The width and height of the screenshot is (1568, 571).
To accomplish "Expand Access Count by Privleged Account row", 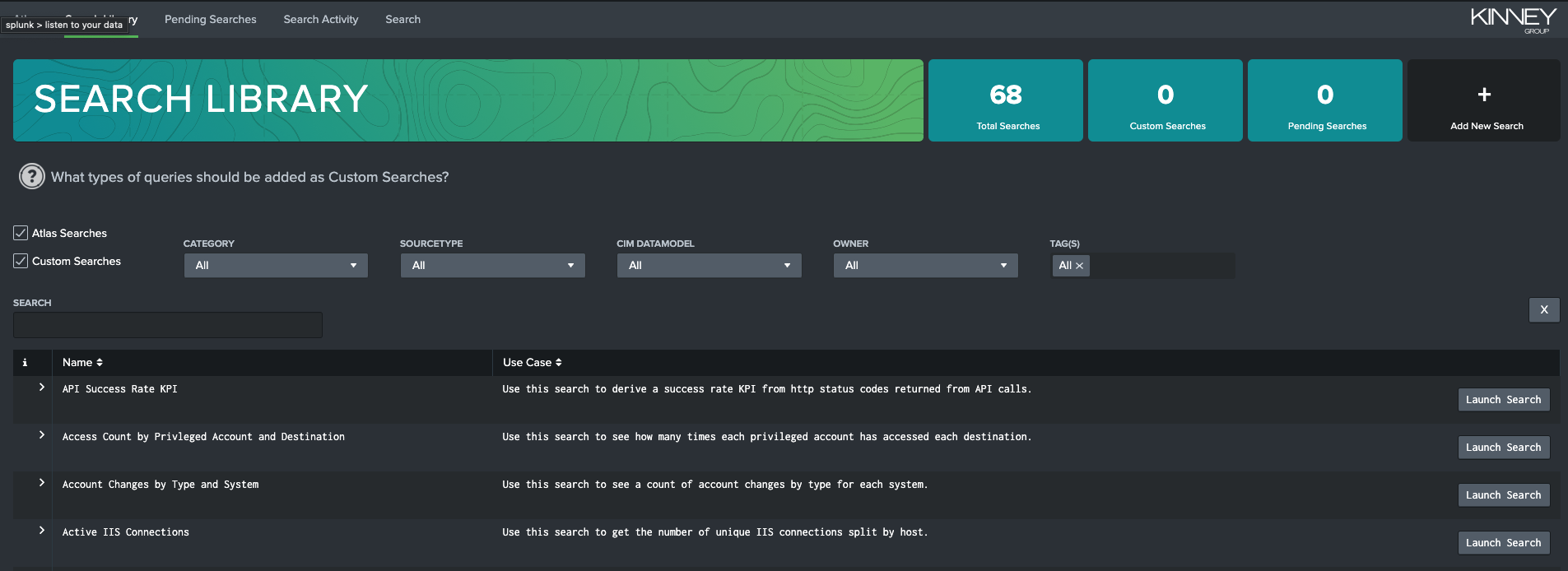I will [x=42, y=435].
